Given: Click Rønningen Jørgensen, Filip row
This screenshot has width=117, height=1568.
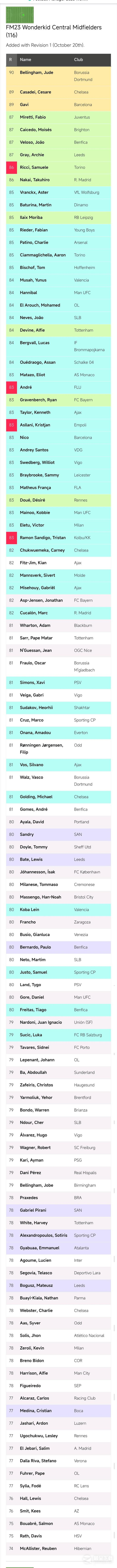Looking at the screenshot, I should [58, 748].
